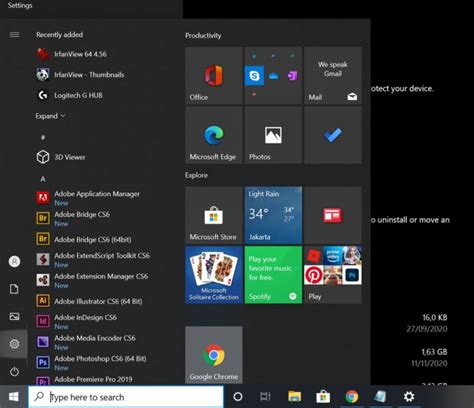The width and height of the screenshot is (474, 408).
Task: Open the Mail tile
Action: (x=333, y=76)
